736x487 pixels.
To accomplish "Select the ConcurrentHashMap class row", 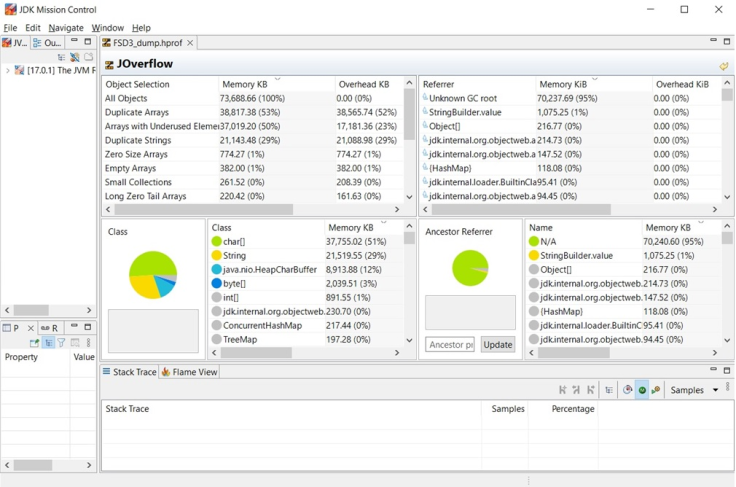I will click(306, 325).
